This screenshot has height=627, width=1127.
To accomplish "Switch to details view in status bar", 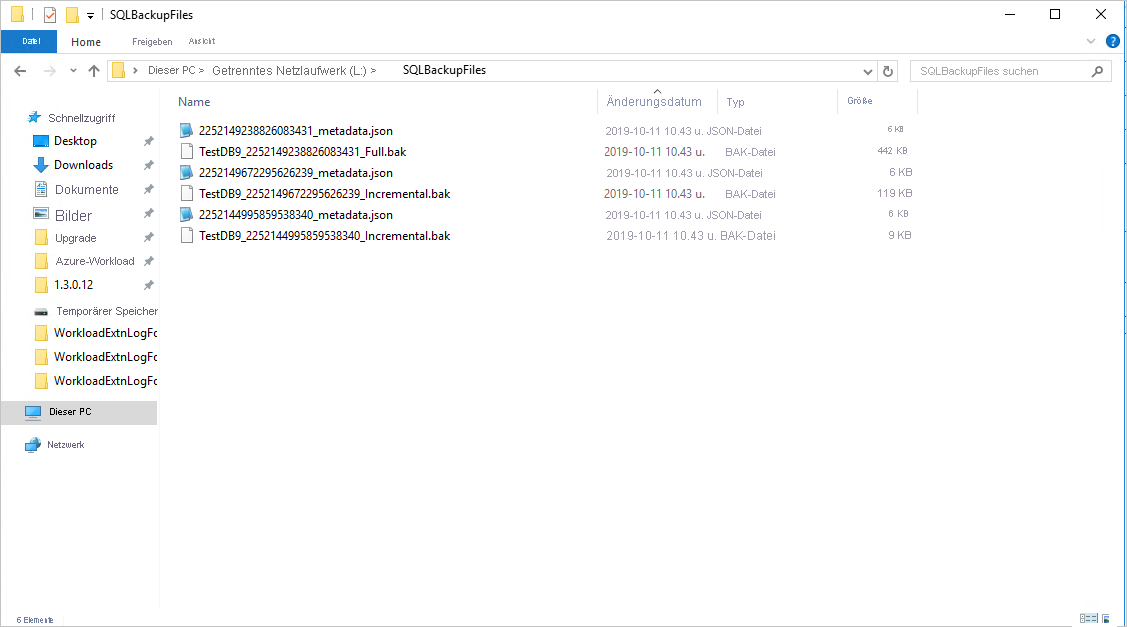I will point(1088,618).
